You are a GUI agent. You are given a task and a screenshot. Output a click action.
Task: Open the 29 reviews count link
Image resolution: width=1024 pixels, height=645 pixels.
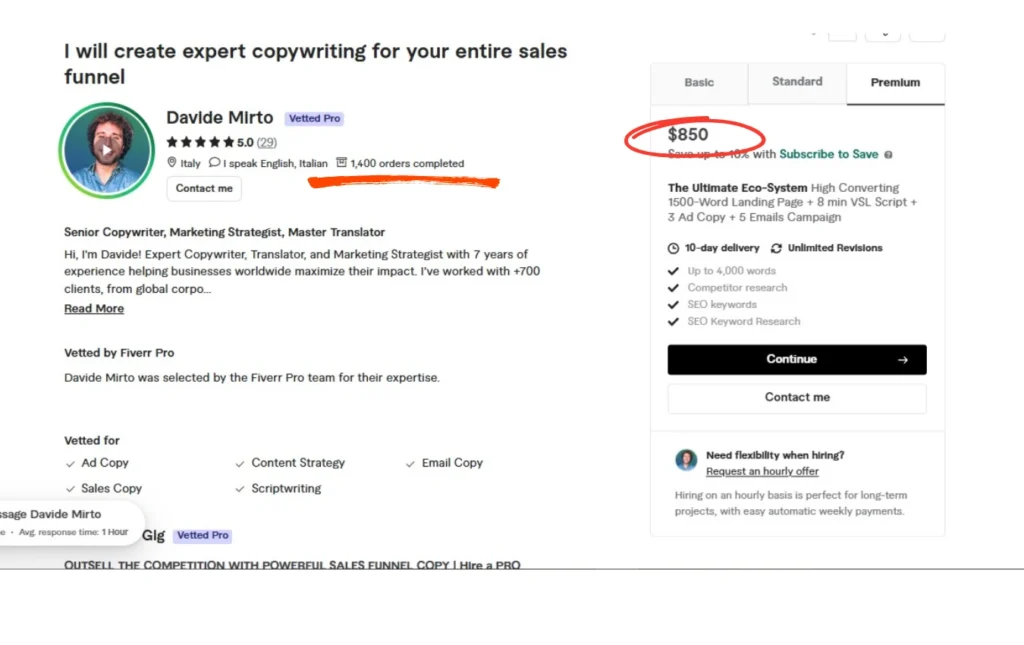tap(267, 143)
